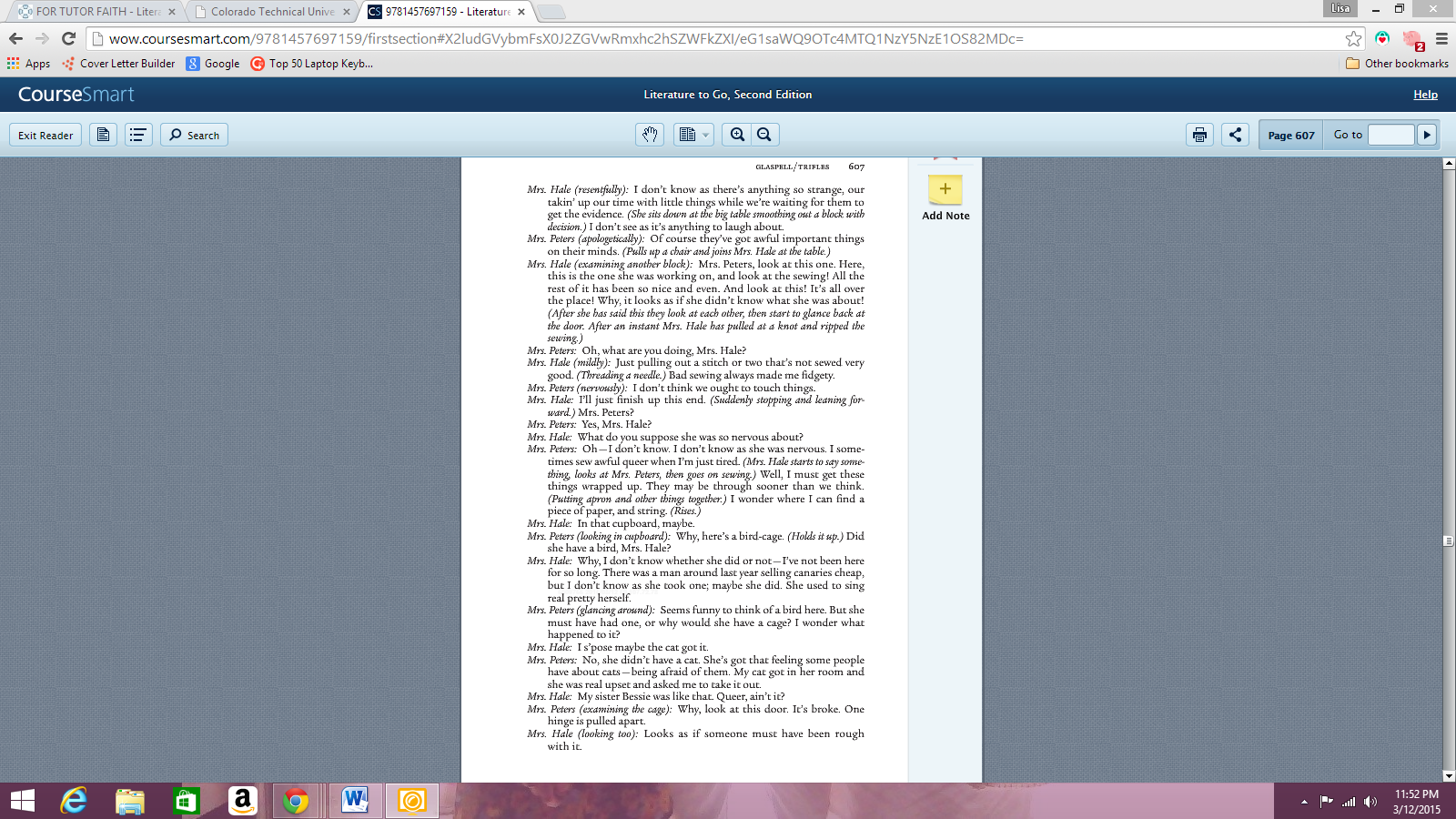Open the network signal tray icon
The image size is (1456, 819).
coord(1349,802)
